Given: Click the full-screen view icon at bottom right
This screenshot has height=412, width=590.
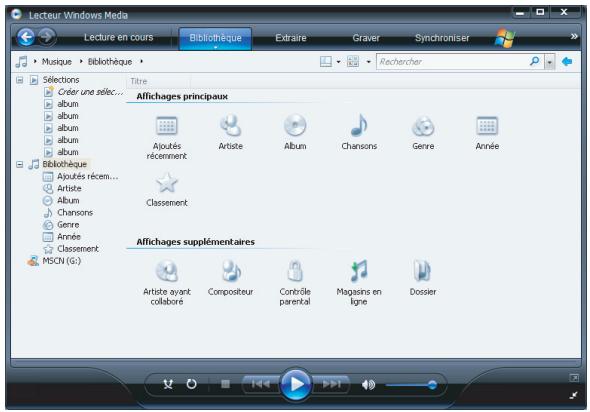Looking at the screenshot, I should tap(574, 377).
